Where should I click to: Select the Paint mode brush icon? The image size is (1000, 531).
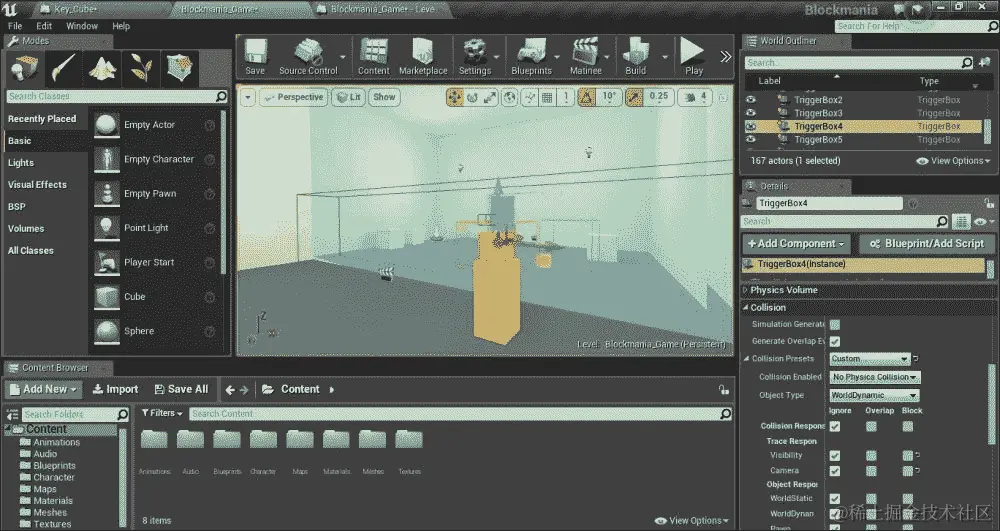63,68
